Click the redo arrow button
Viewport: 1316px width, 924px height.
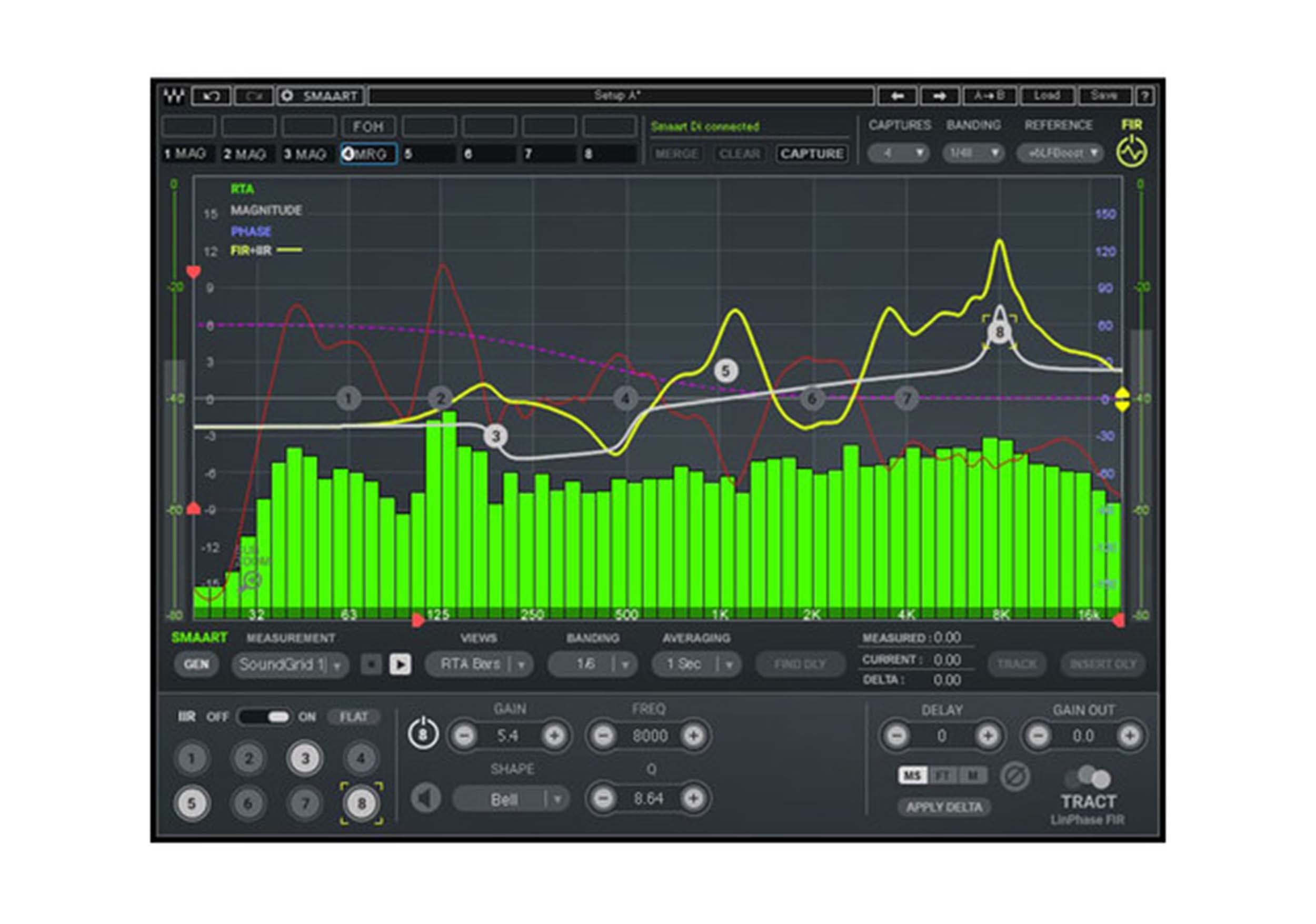click(253, 96)
